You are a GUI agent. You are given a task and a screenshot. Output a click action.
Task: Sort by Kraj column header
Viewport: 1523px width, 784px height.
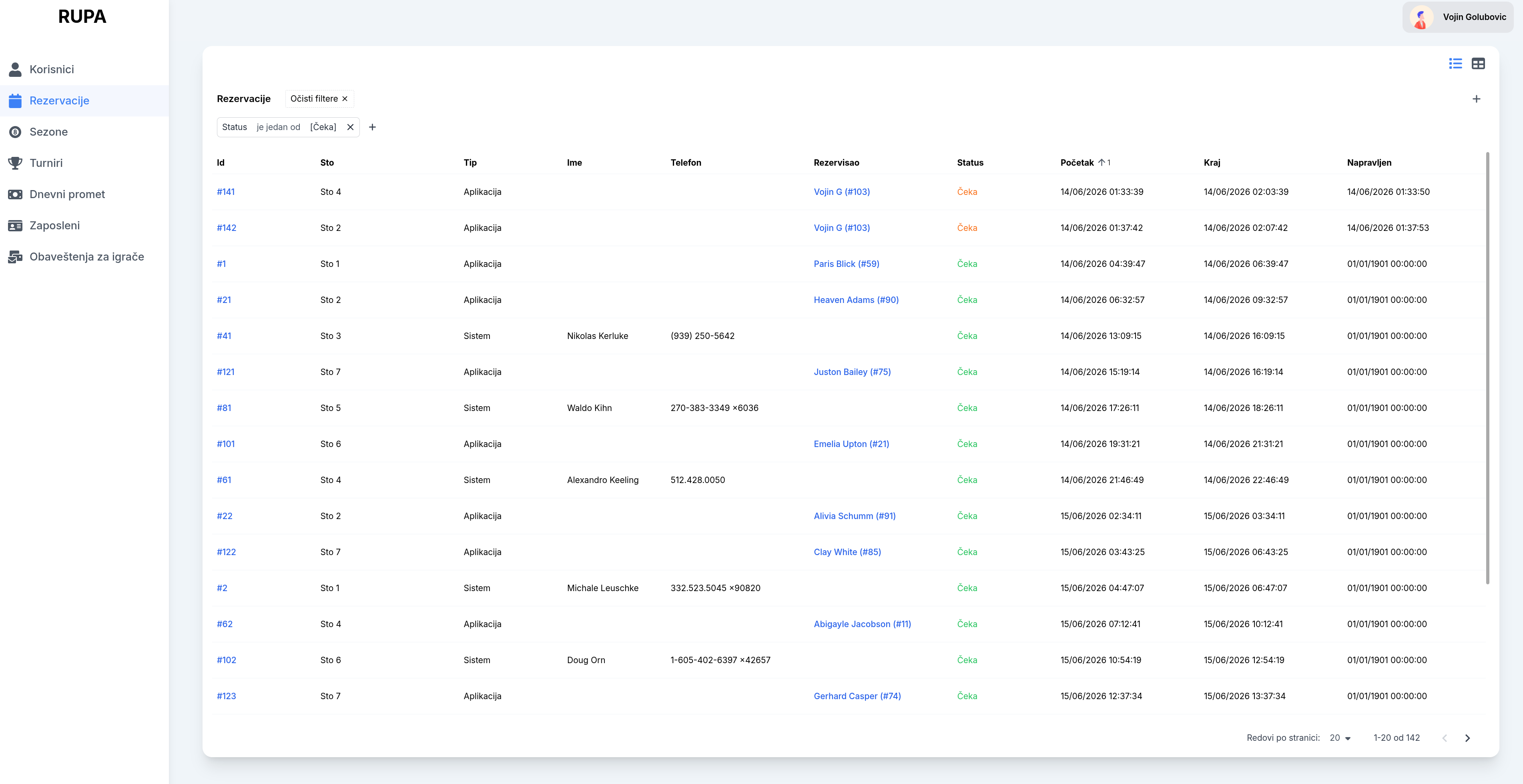(1212, 162)
